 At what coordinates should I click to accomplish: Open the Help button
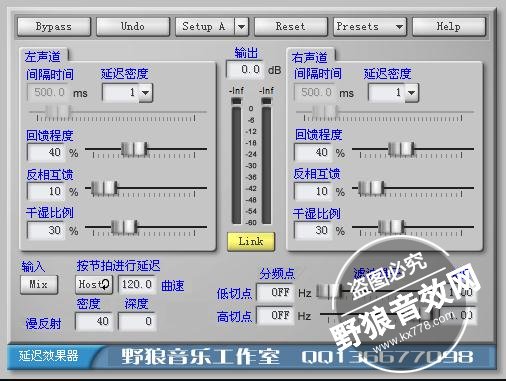coord(449,26)
